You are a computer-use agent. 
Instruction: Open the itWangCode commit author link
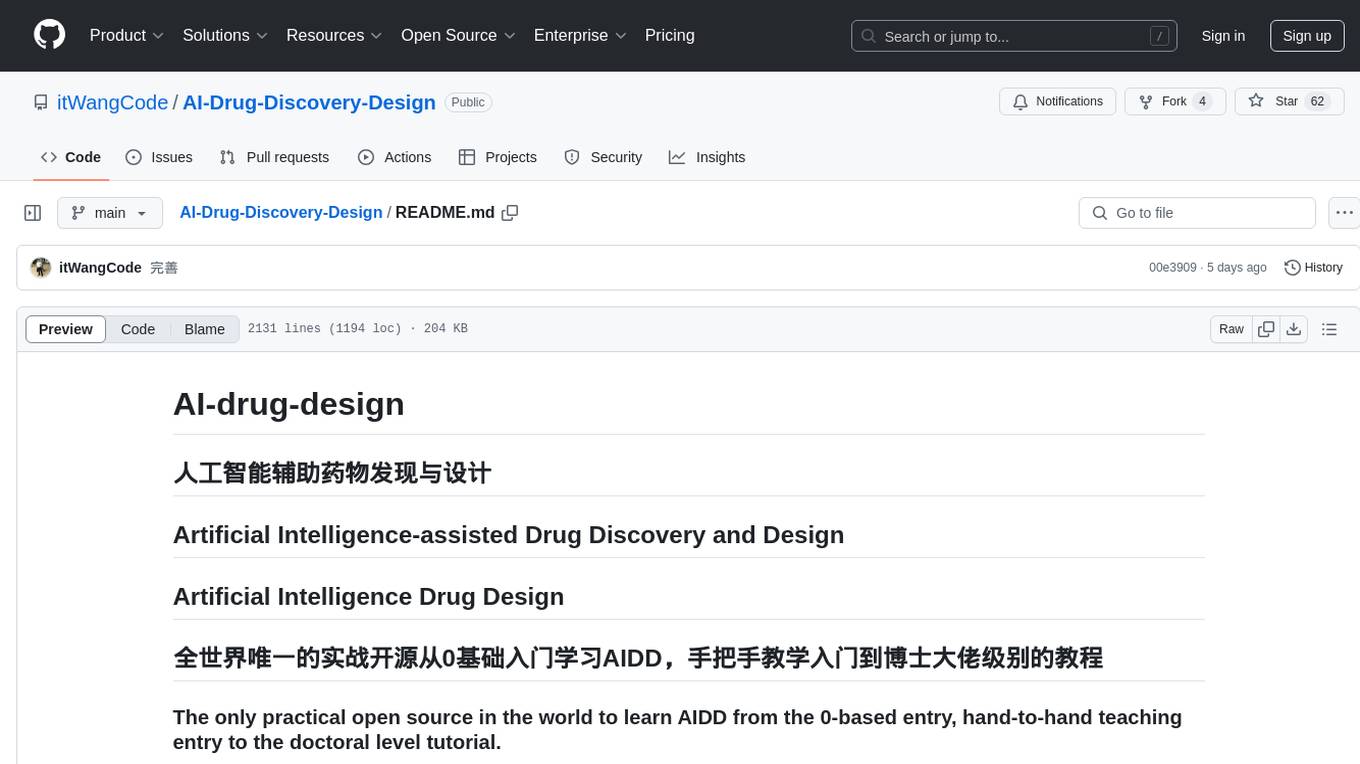(100, 268)
